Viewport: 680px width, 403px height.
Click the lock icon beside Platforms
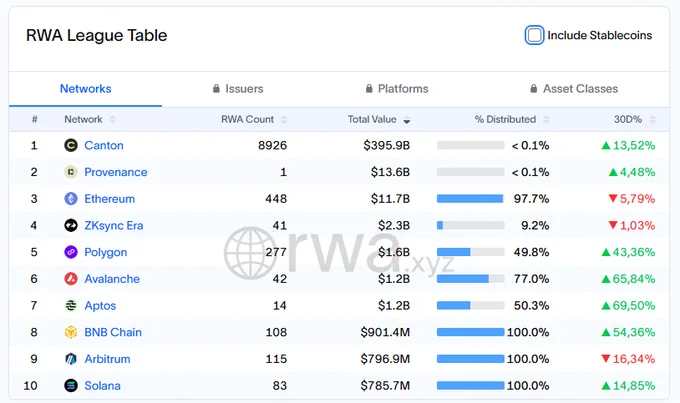click(369, 88)
